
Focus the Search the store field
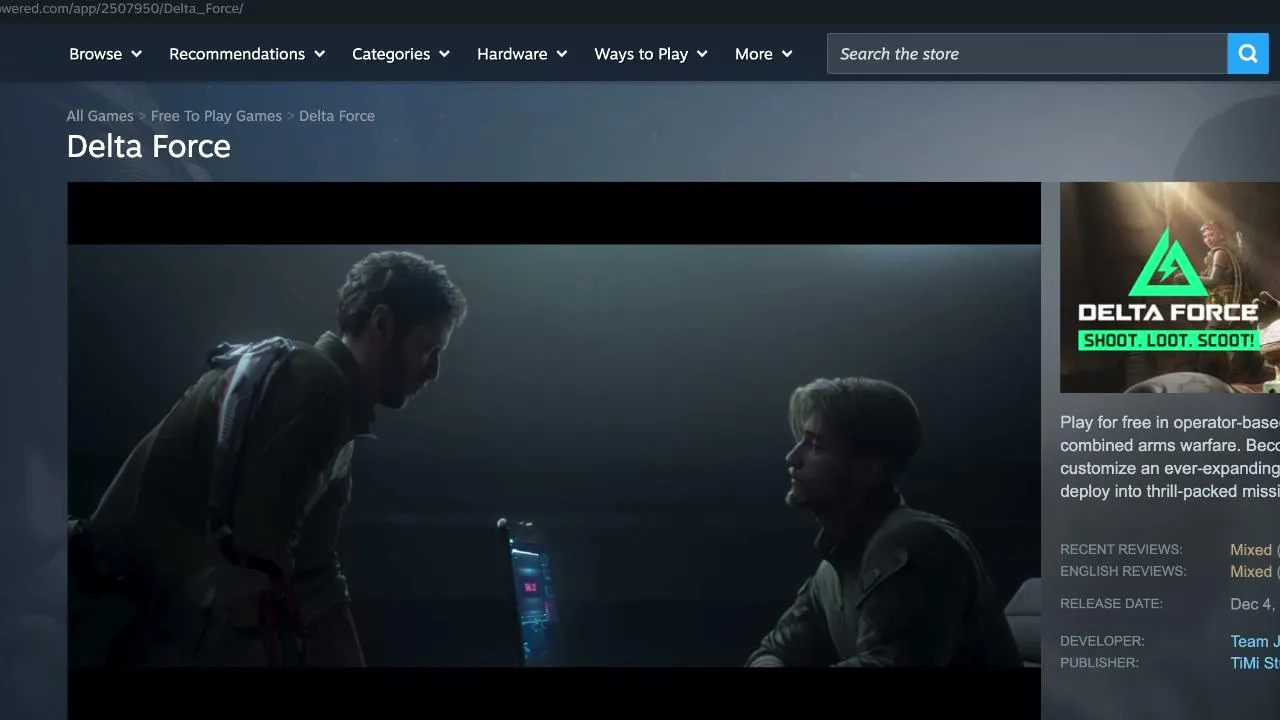coord(1027,54)
